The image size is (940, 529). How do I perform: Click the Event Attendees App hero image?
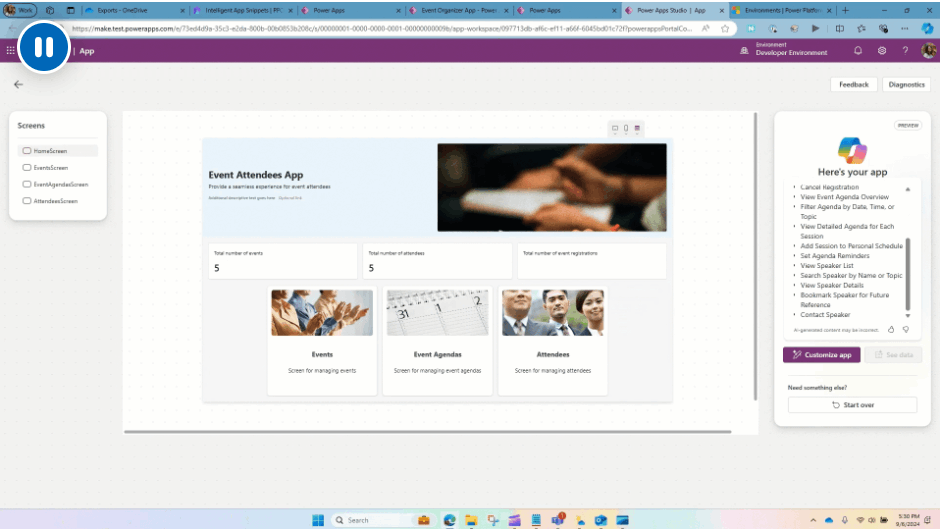pos(552,187)
